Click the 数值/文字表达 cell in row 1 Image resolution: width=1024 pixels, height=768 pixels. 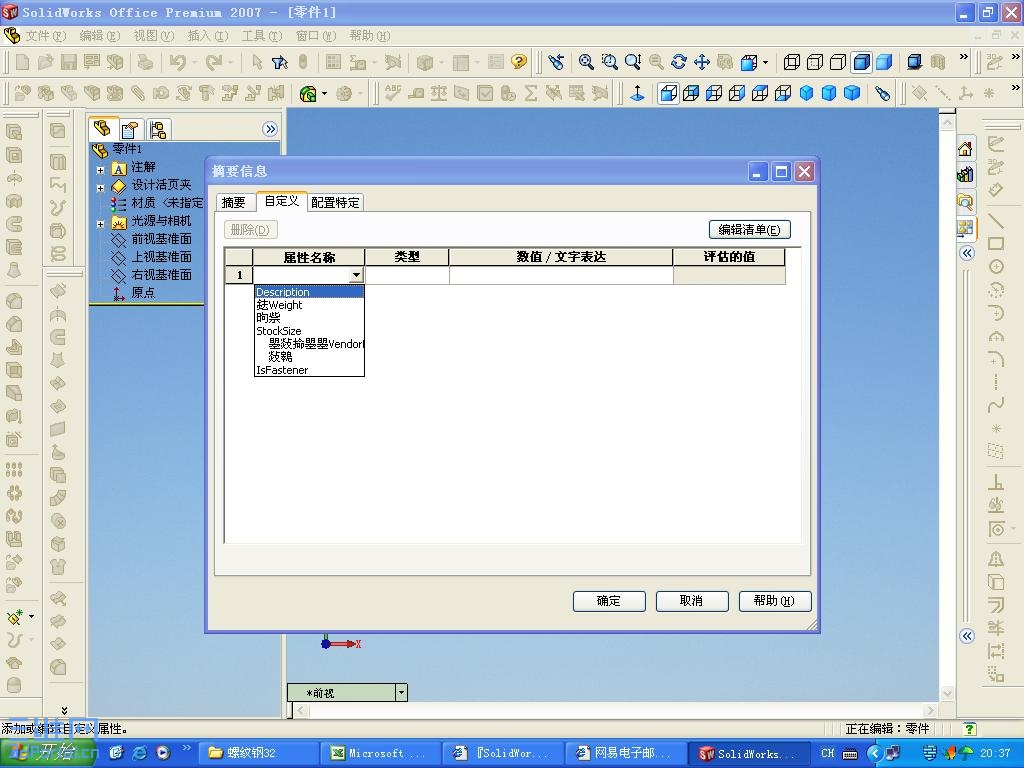click(560, 275)
